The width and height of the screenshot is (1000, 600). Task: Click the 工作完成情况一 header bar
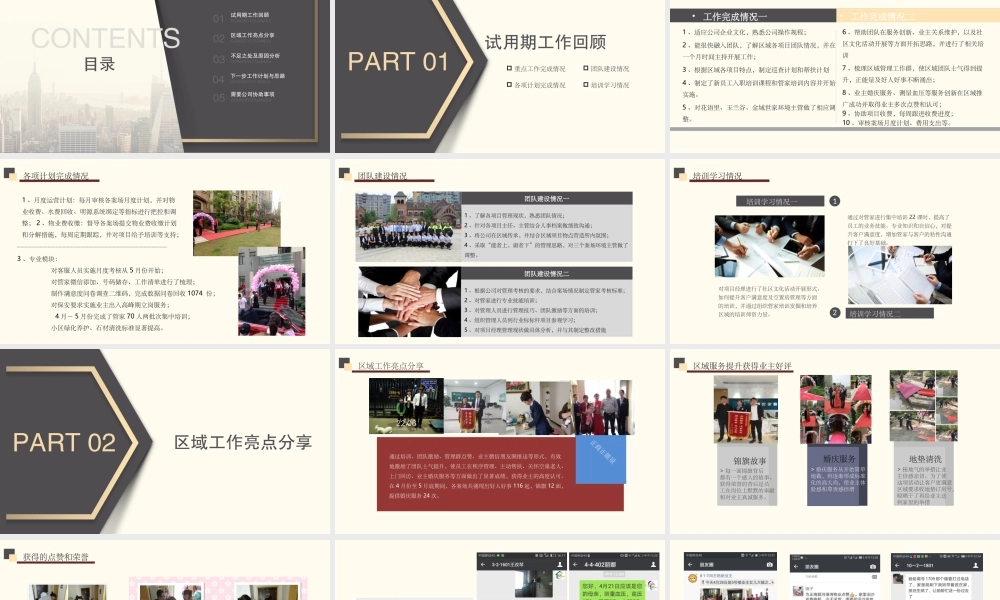click(753, 16)
